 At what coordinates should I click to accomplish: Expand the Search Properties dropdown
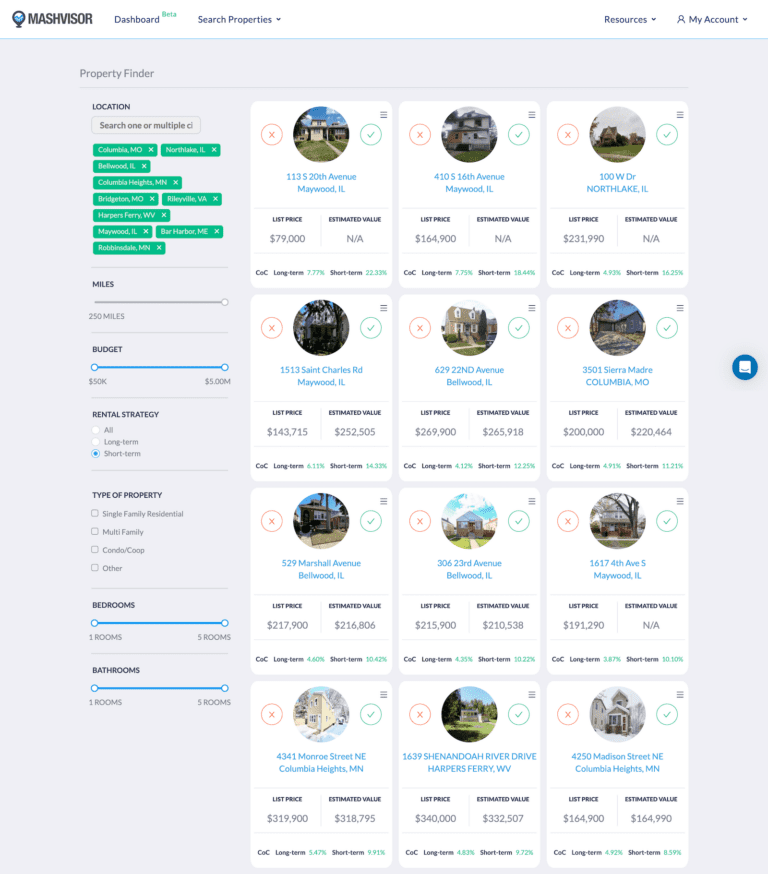pos(239,20)
